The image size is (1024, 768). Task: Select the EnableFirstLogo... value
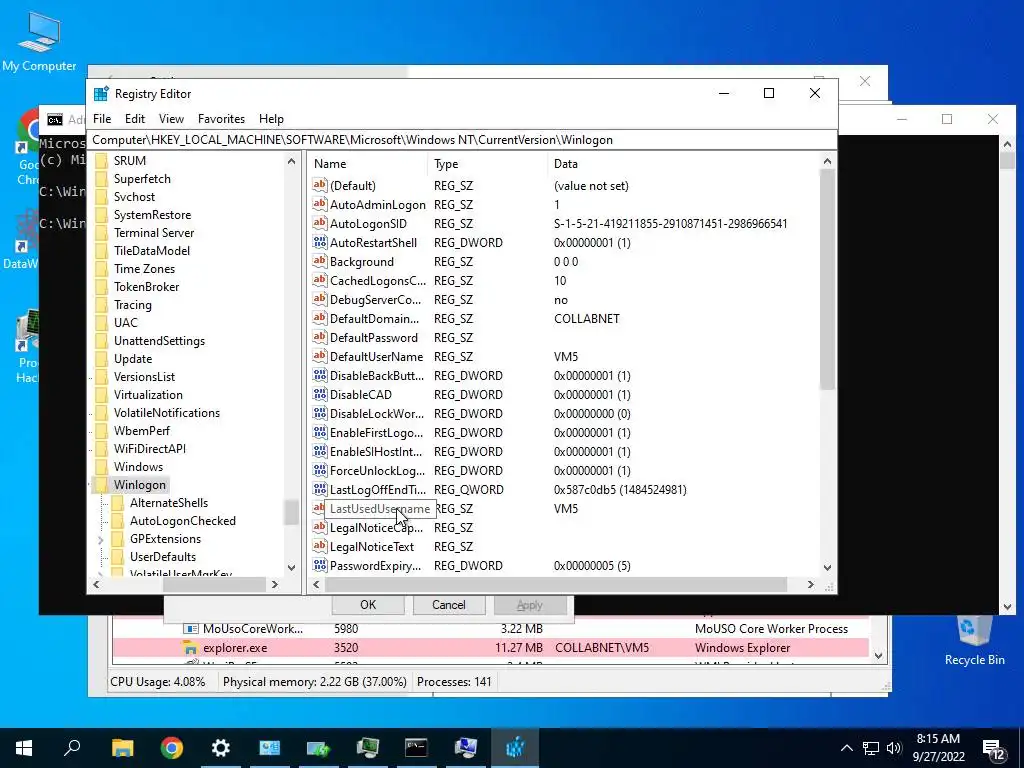tap(376, 433)
